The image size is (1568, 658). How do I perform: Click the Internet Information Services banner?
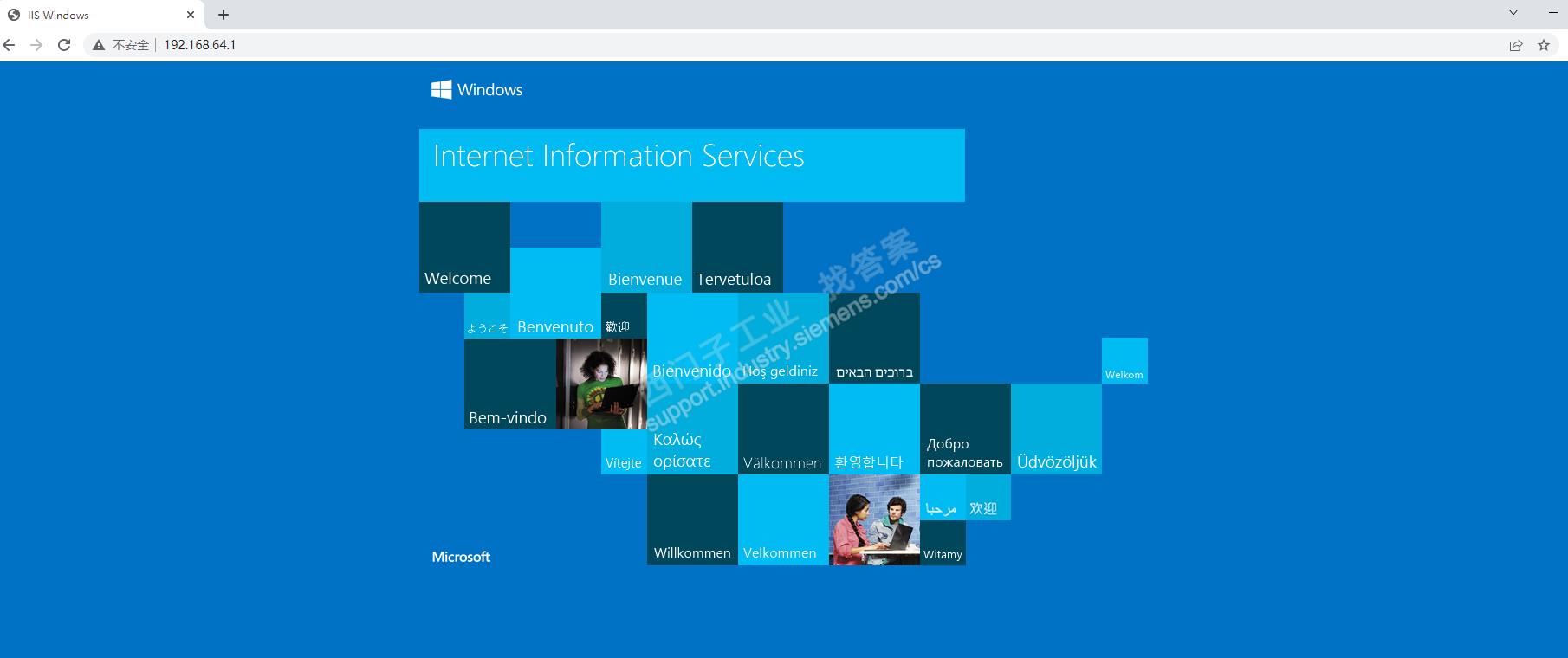(692, 165)
